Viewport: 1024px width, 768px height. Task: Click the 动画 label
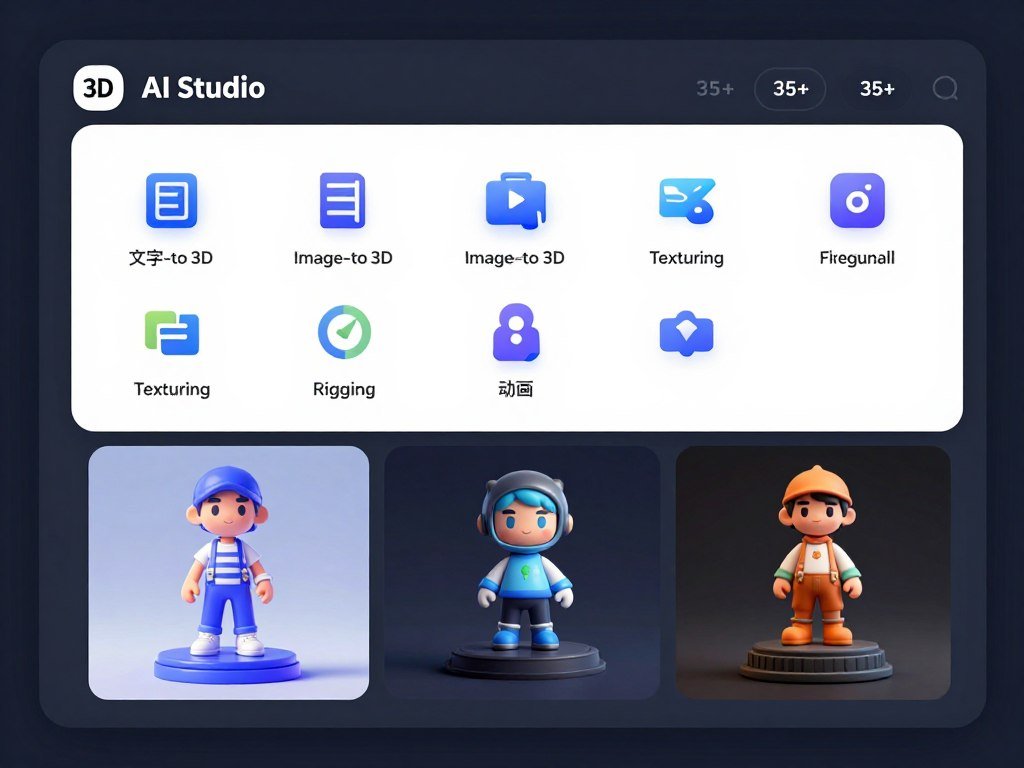pyautogui.click(x=516, y=389)
